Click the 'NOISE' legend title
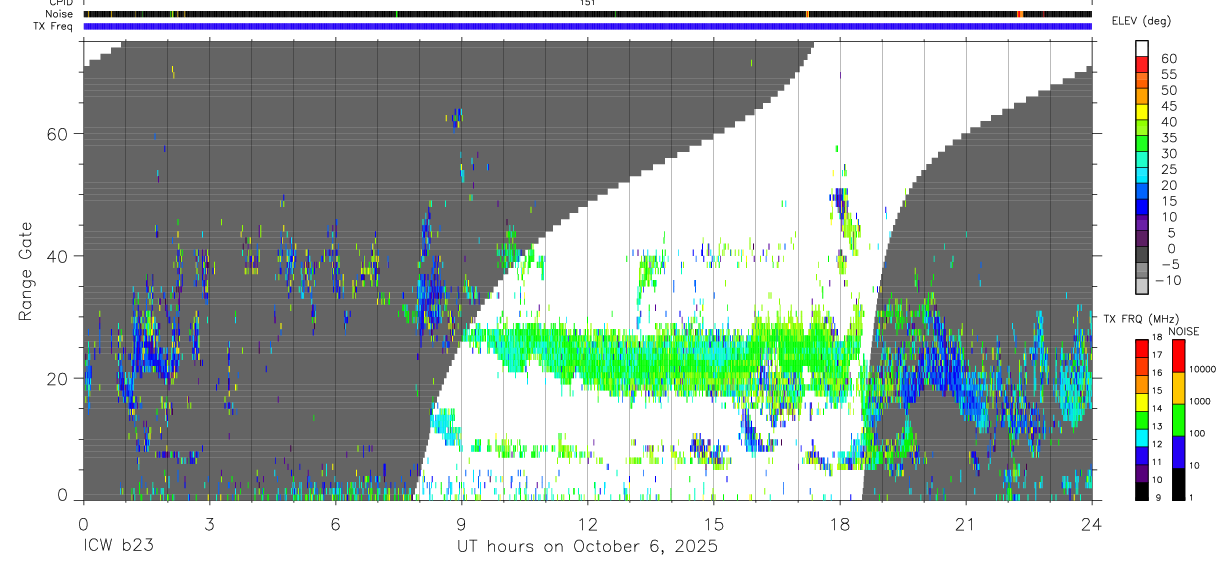The image size is (1228, 567). (x=1183, y=331)
